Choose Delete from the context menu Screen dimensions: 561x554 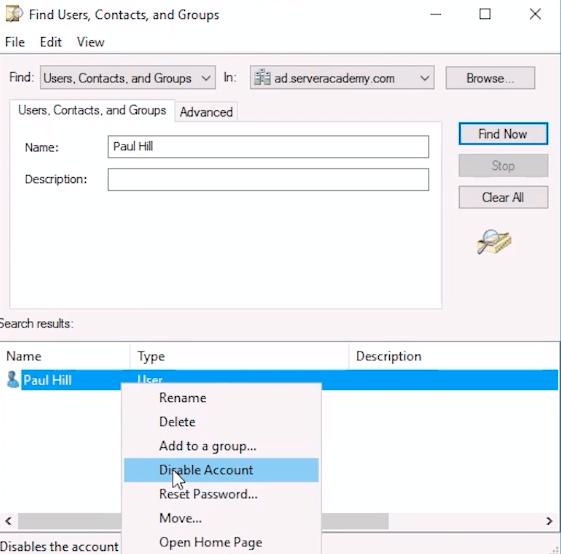[221, 422]
